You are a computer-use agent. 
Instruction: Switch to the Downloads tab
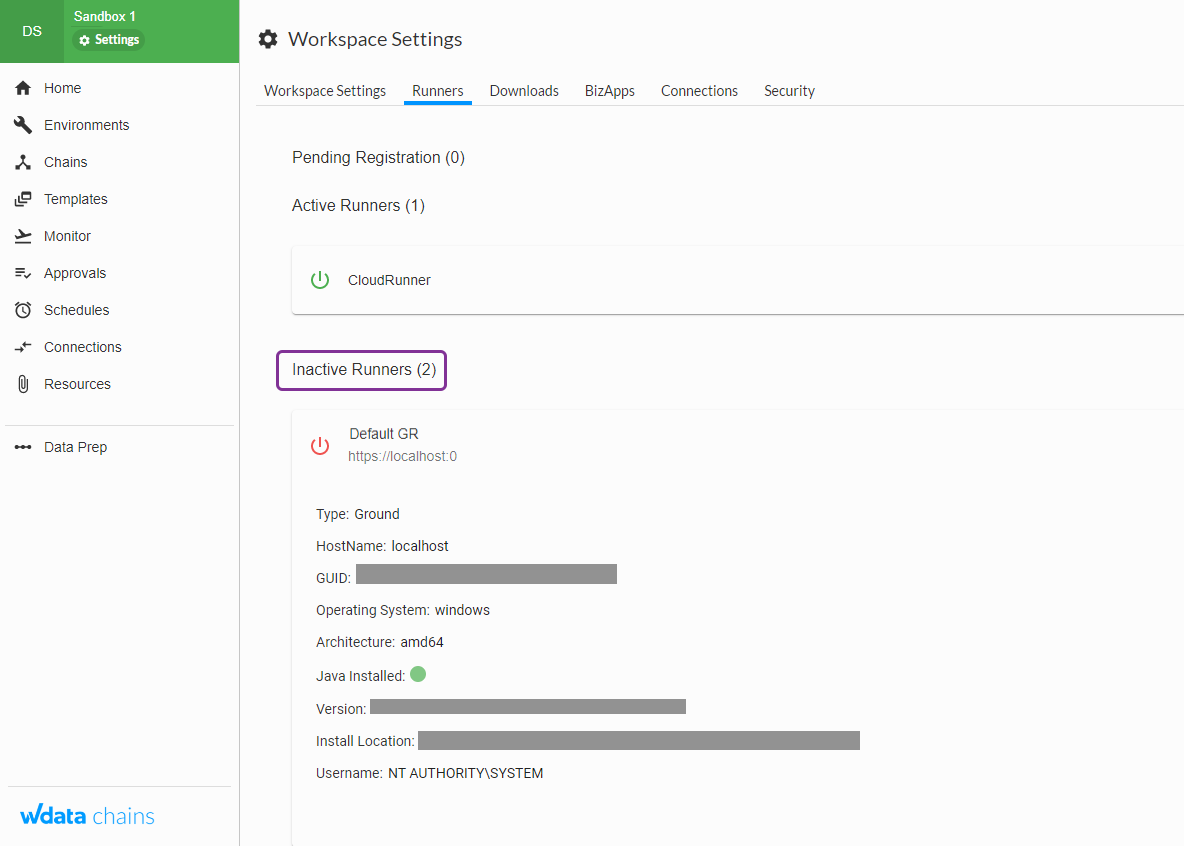(524, 91)
